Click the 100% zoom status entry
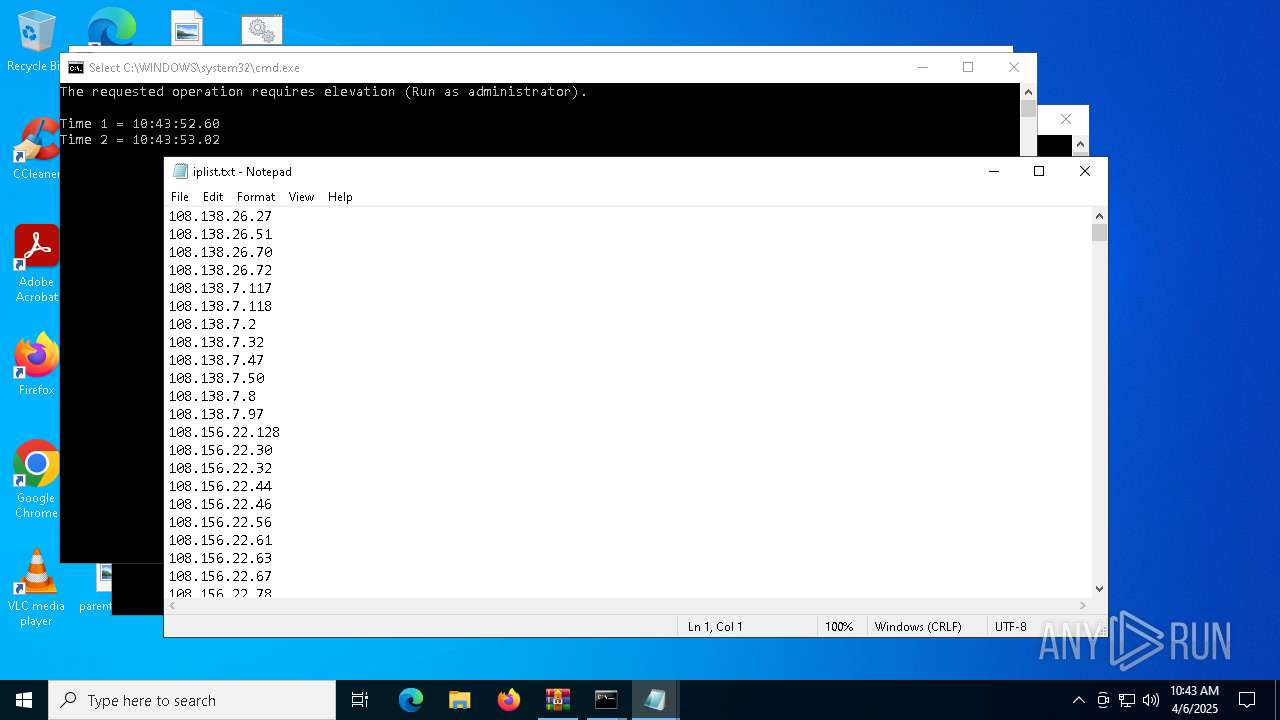The height and width of the screenshot is (720, 1280). [839, 627]
